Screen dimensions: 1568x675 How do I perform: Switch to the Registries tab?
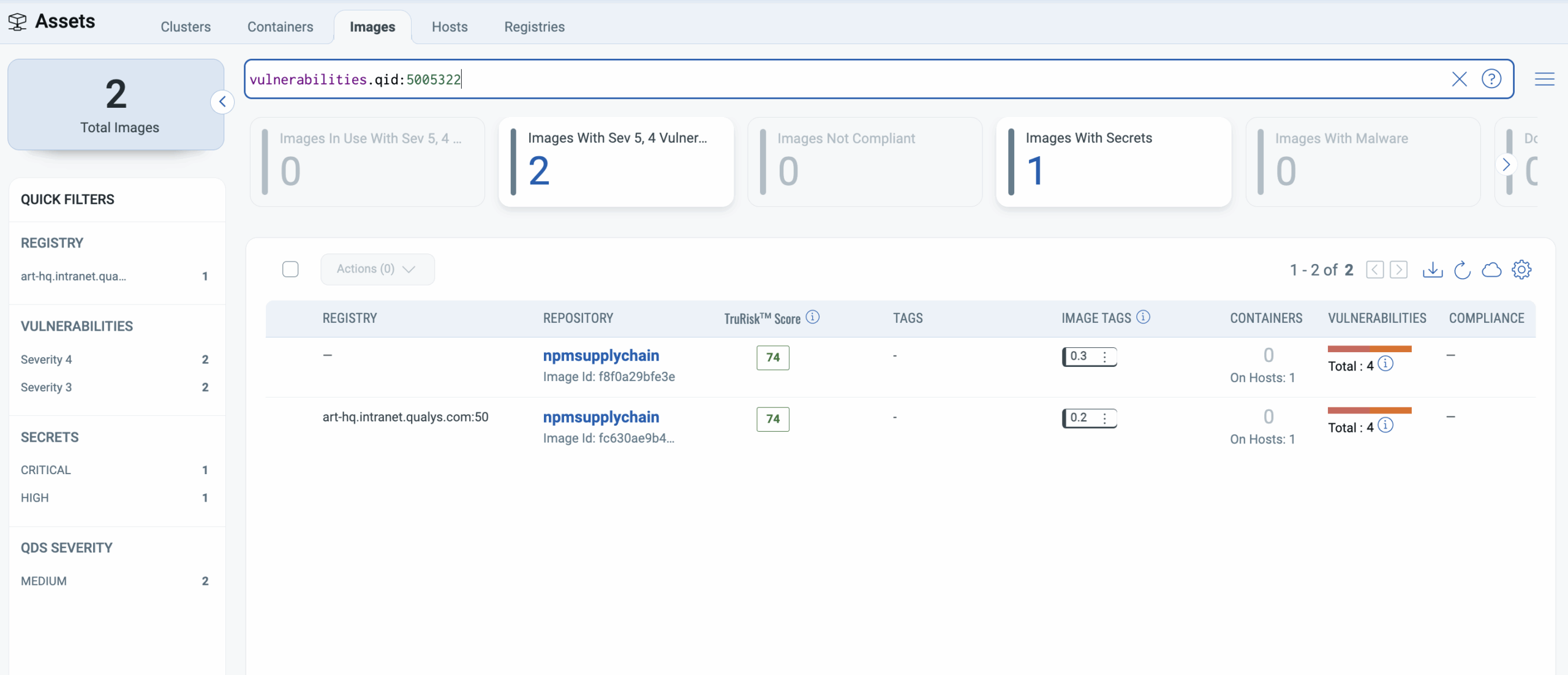tap(534, 27)
